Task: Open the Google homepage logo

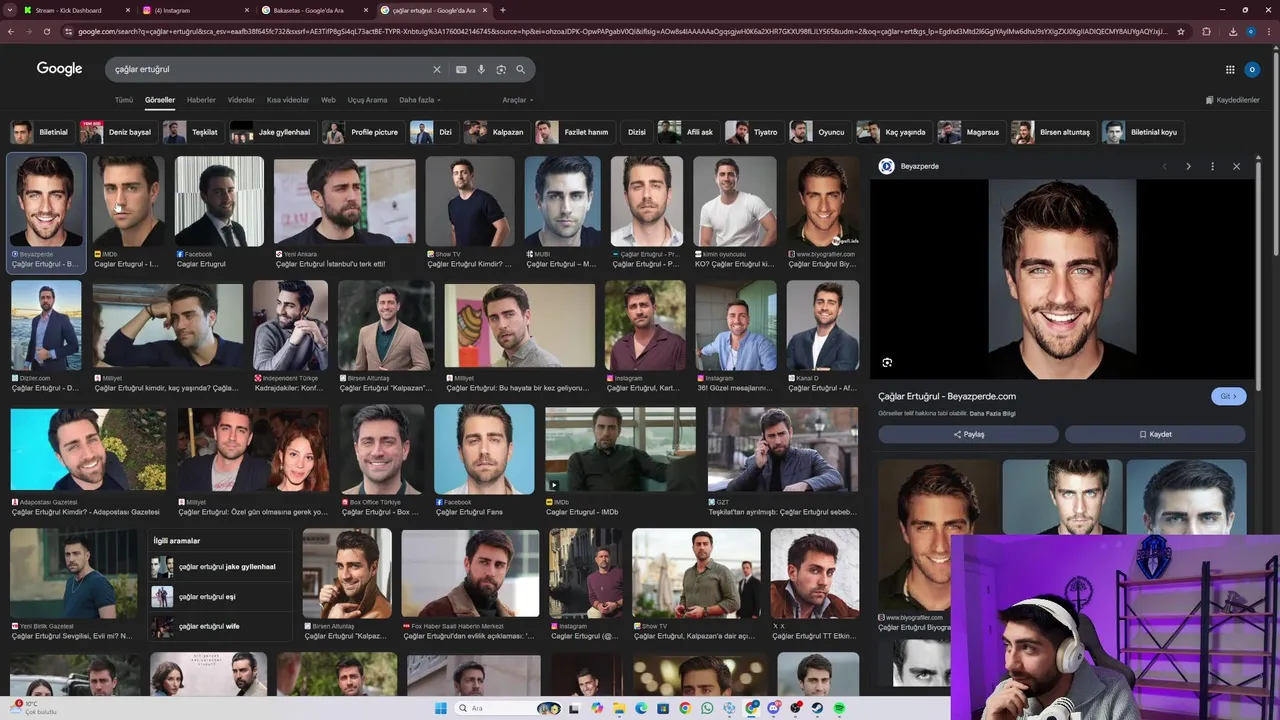Action: [x=59, y=69]
